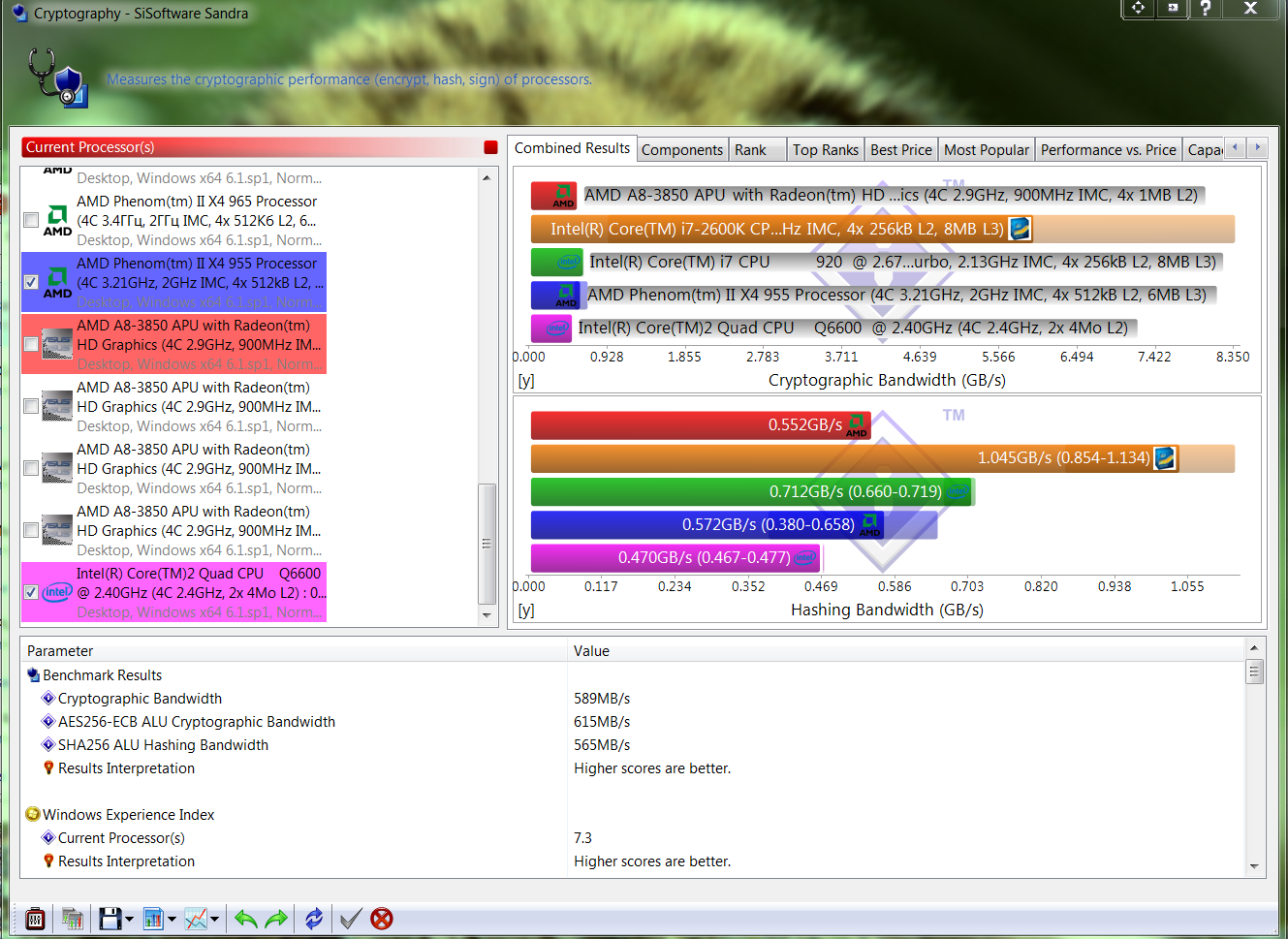Click the AMD logo on Phenom II X4 965 entry

[x=57, y=220]
